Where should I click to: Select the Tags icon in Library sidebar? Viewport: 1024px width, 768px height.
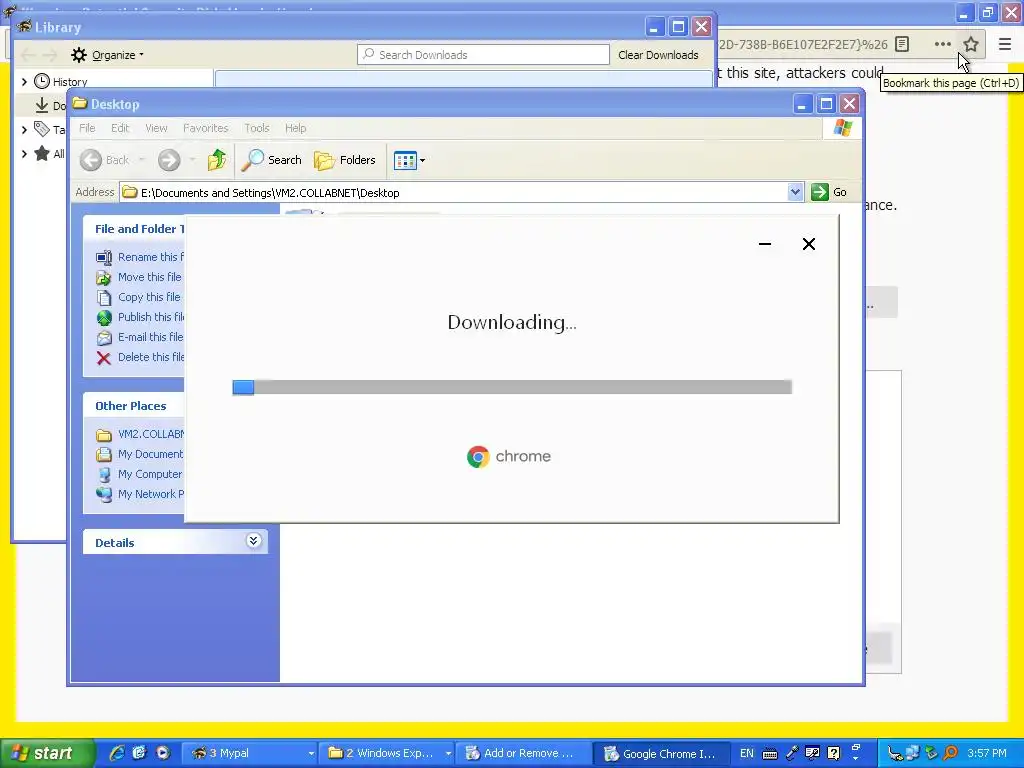[42, 129]
